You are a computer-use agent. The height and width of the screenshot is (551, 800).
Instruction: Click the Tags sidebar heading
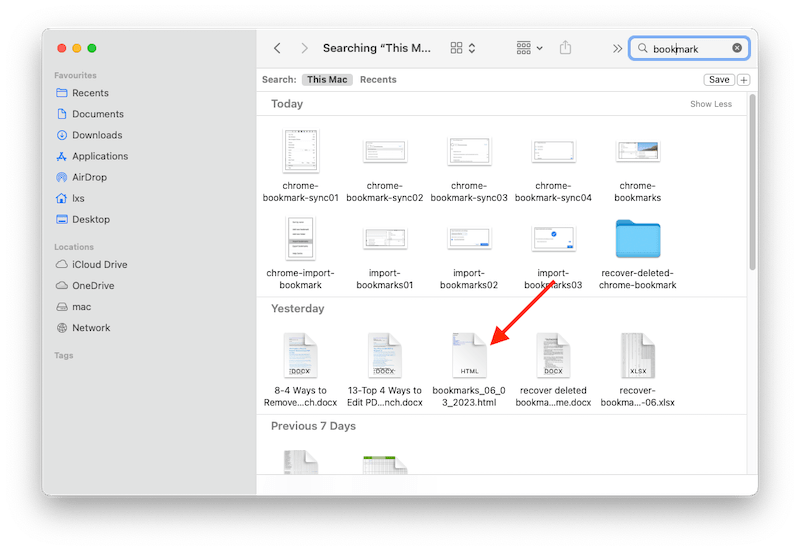[64, 356]
